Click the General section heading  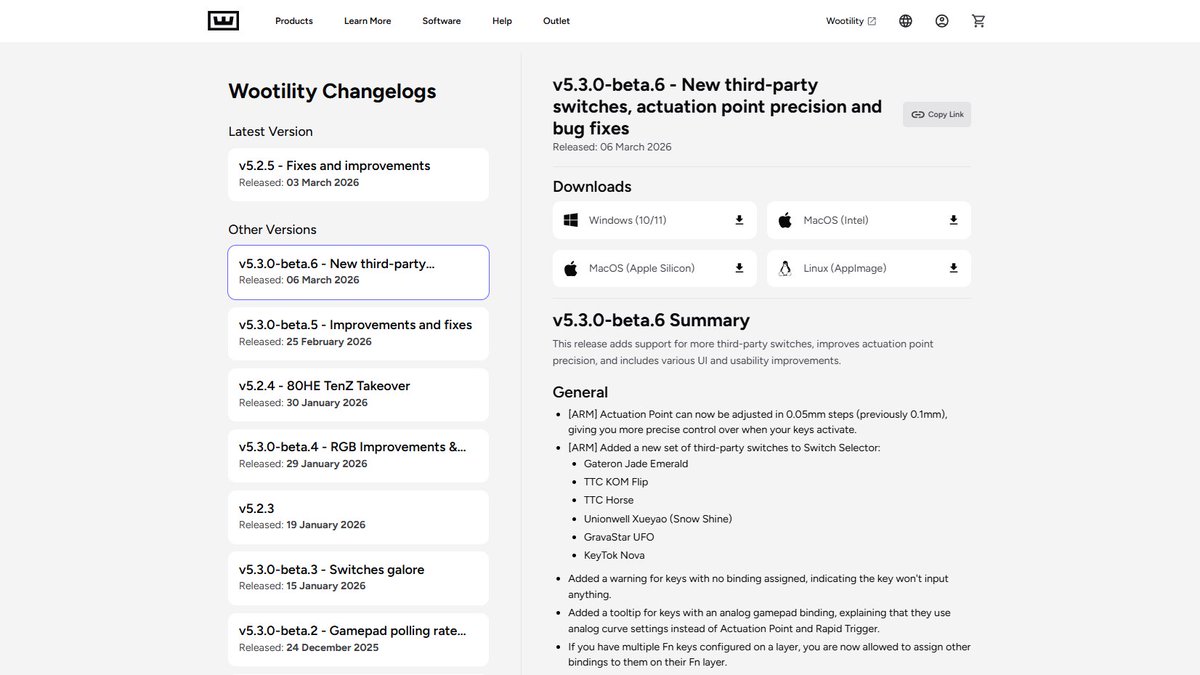[580, 392]
